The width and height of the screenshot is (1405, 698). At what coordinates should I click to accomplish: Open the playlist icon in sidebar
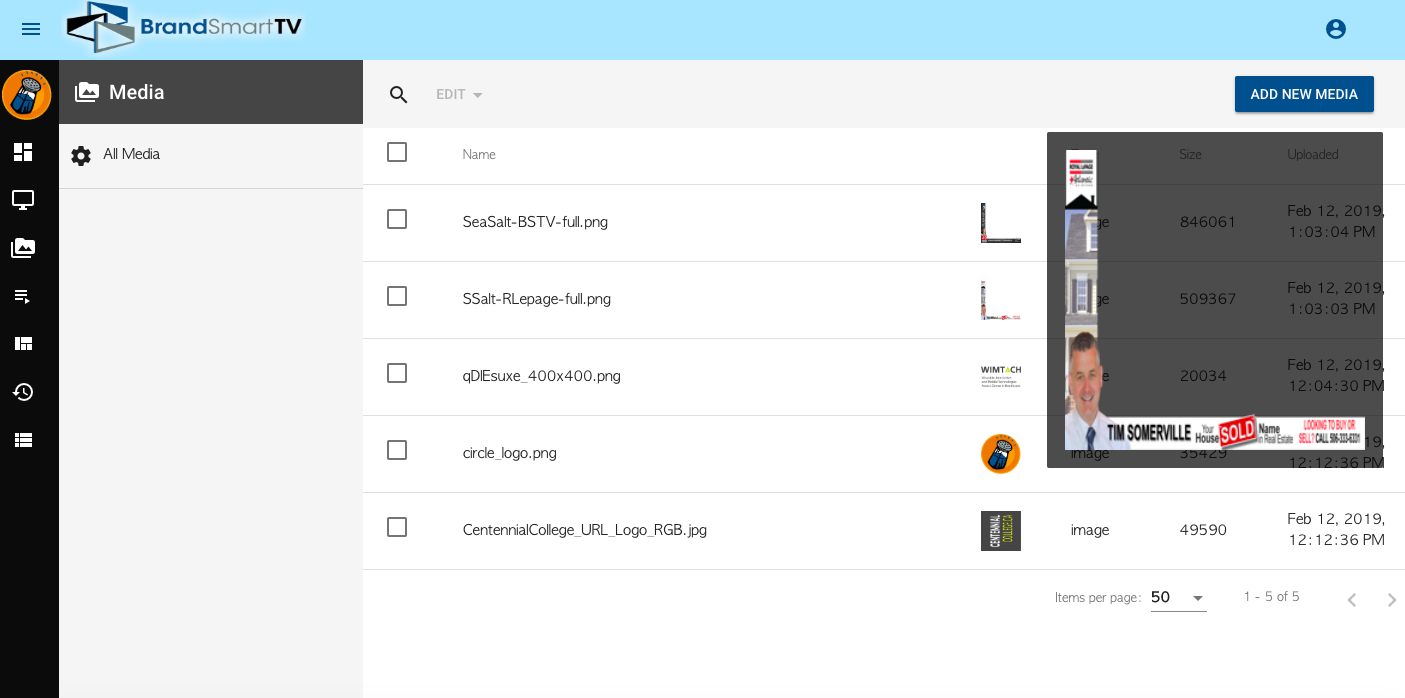(23, 296)
